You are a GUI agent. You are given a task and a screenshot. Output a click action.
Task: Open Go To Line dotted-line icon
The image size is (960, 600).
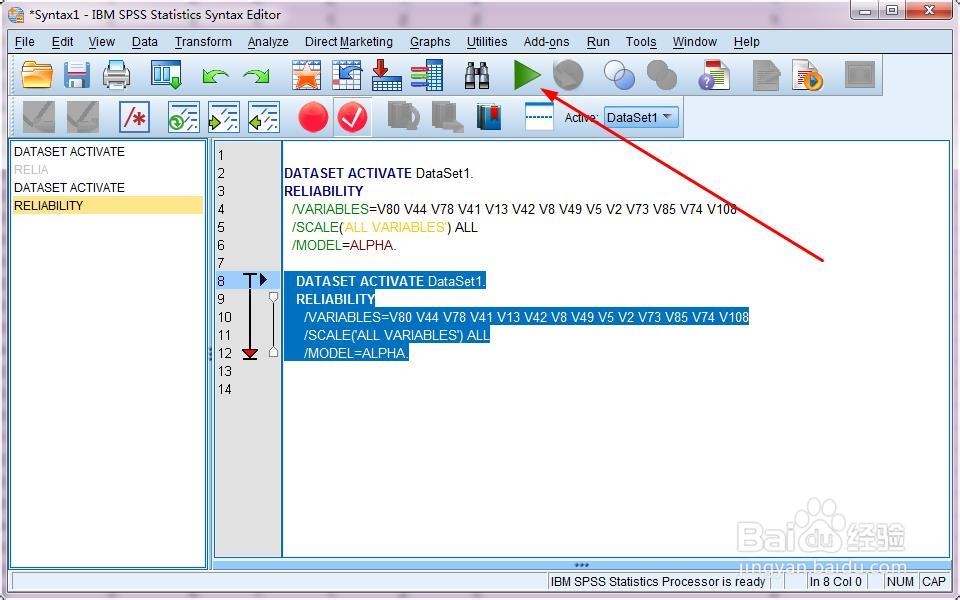pyautogui.click(x=539, y=116)
